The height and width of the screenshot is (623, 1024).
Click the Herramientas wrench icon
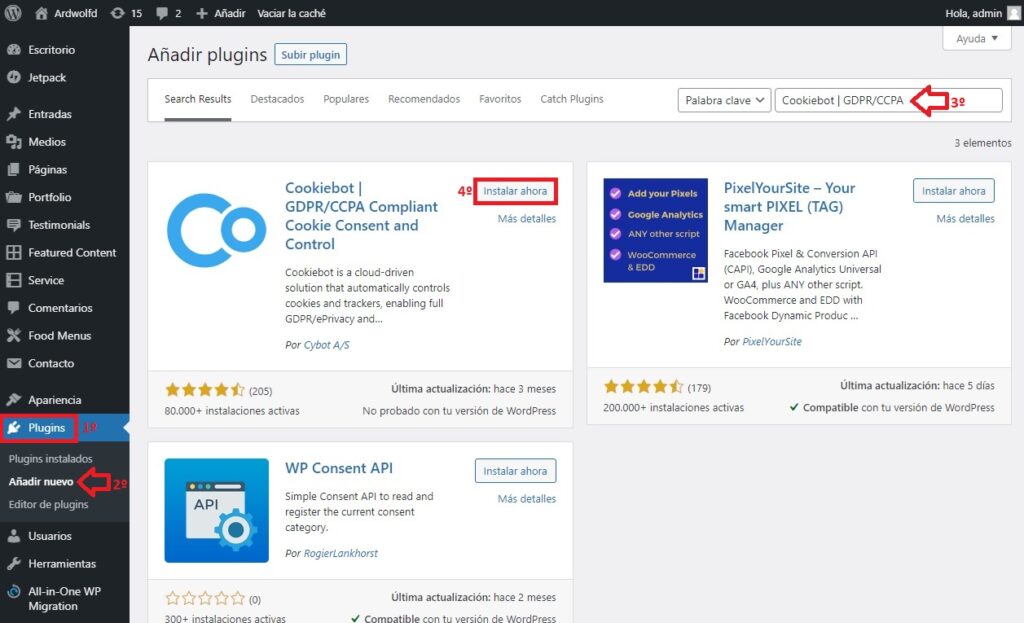click(x=14, y=564)
